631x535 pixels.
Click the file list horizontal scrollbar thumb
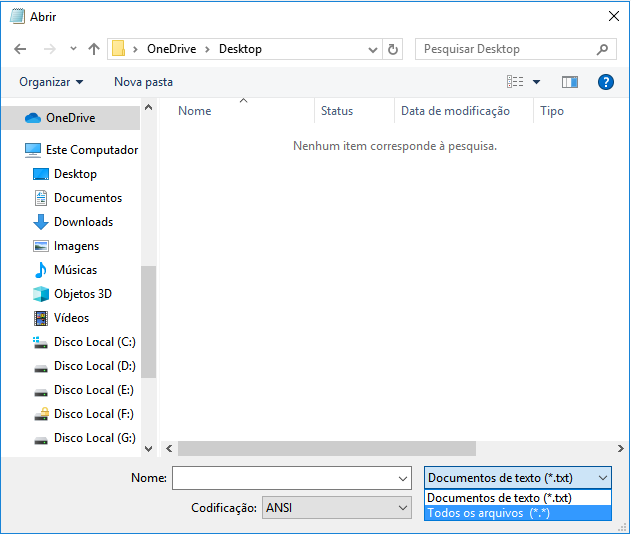pos(327,448)
